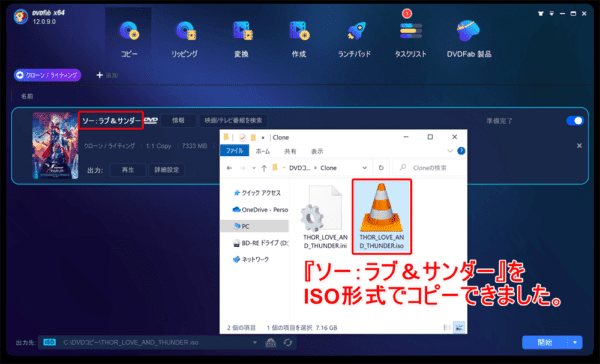Image resolution: width=600 pixels, height=364 pixels.
Task: Click the 情報 (info) button
Action: pyautogui.click(x=178, y=121)
